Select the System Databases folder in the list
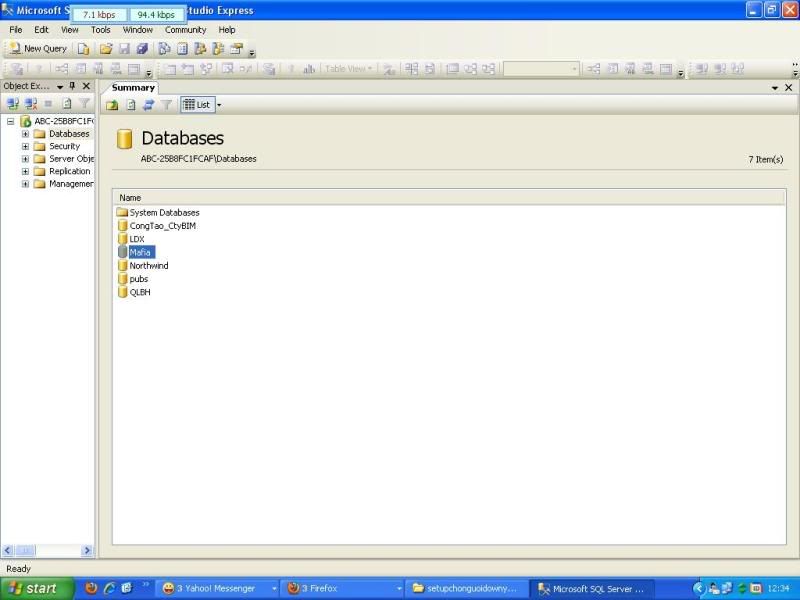This screenshot has height=600, width=800. [x=158, y=213]
